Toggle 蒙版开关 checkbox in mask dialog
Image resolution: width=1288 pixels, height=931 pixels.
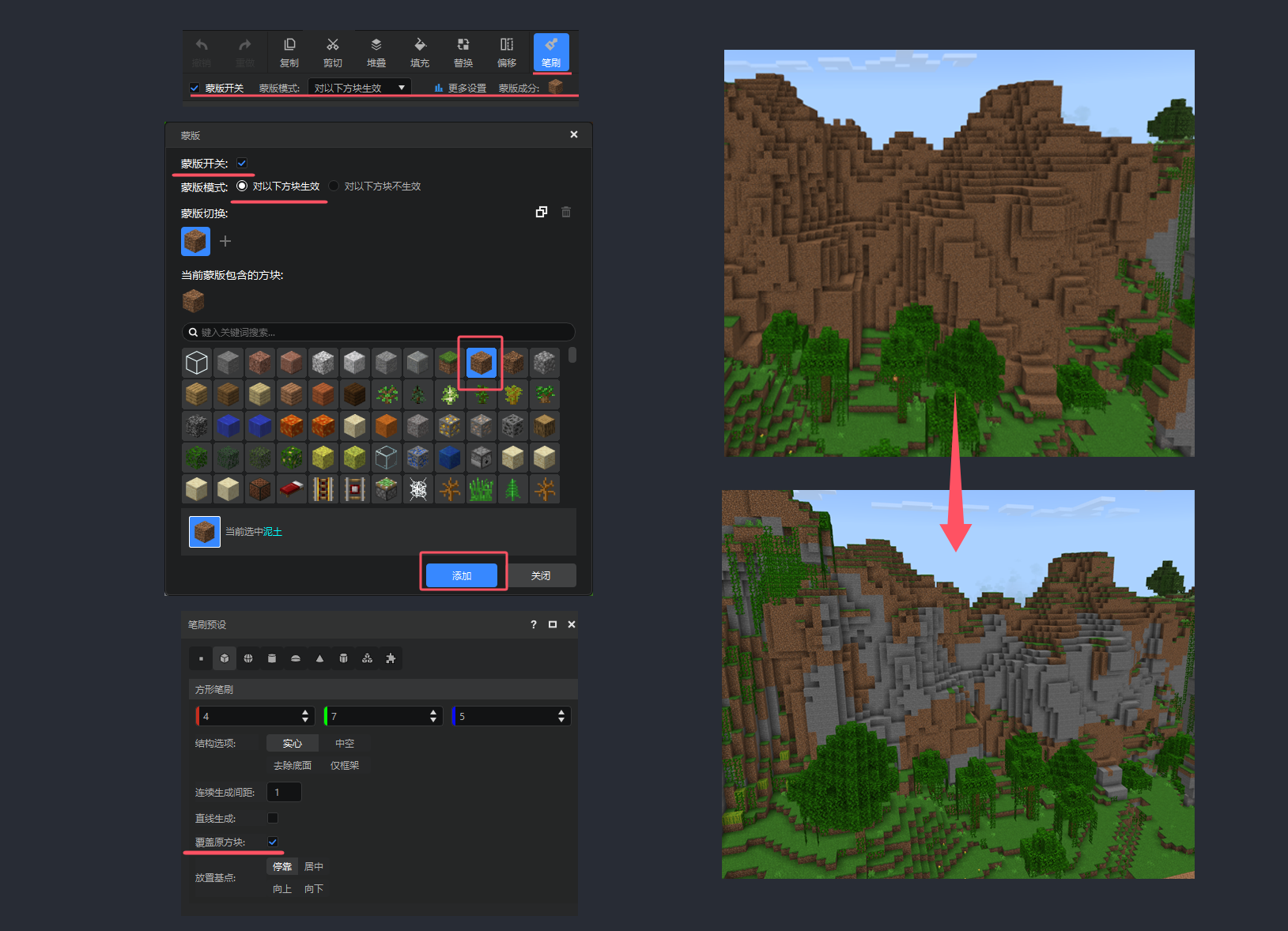(x=242, y=163)
